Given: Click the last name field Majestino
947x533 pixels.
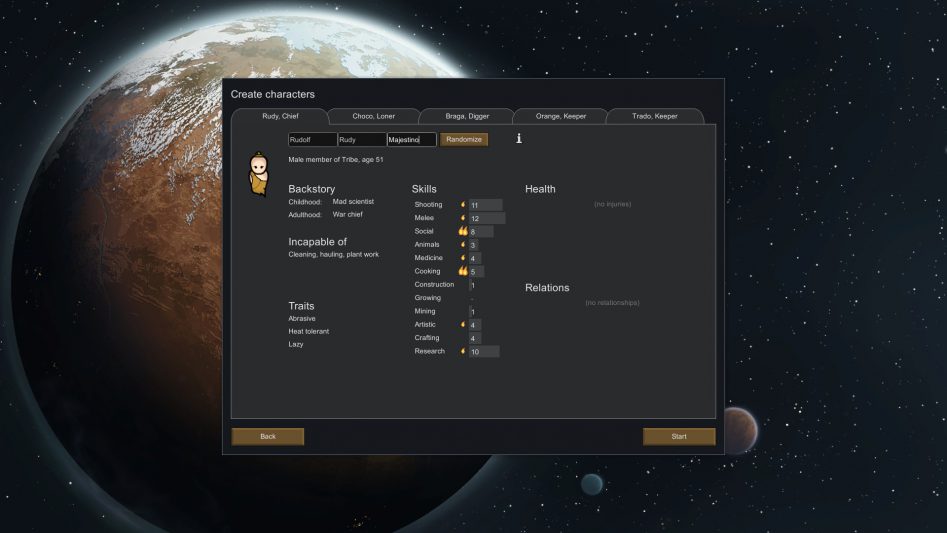Looking at the screenshot, I should (x=411, y=139).
